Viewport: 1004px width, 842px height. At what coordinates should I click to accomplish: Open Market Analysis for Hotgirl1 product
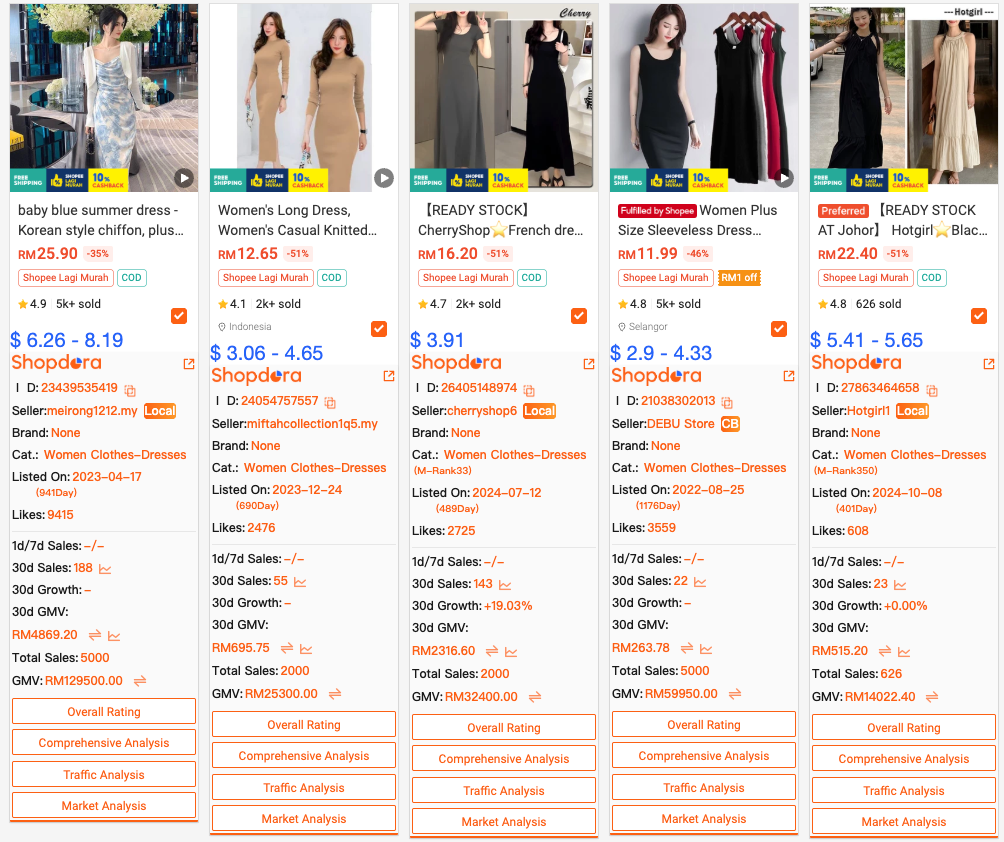click(903, 822)
